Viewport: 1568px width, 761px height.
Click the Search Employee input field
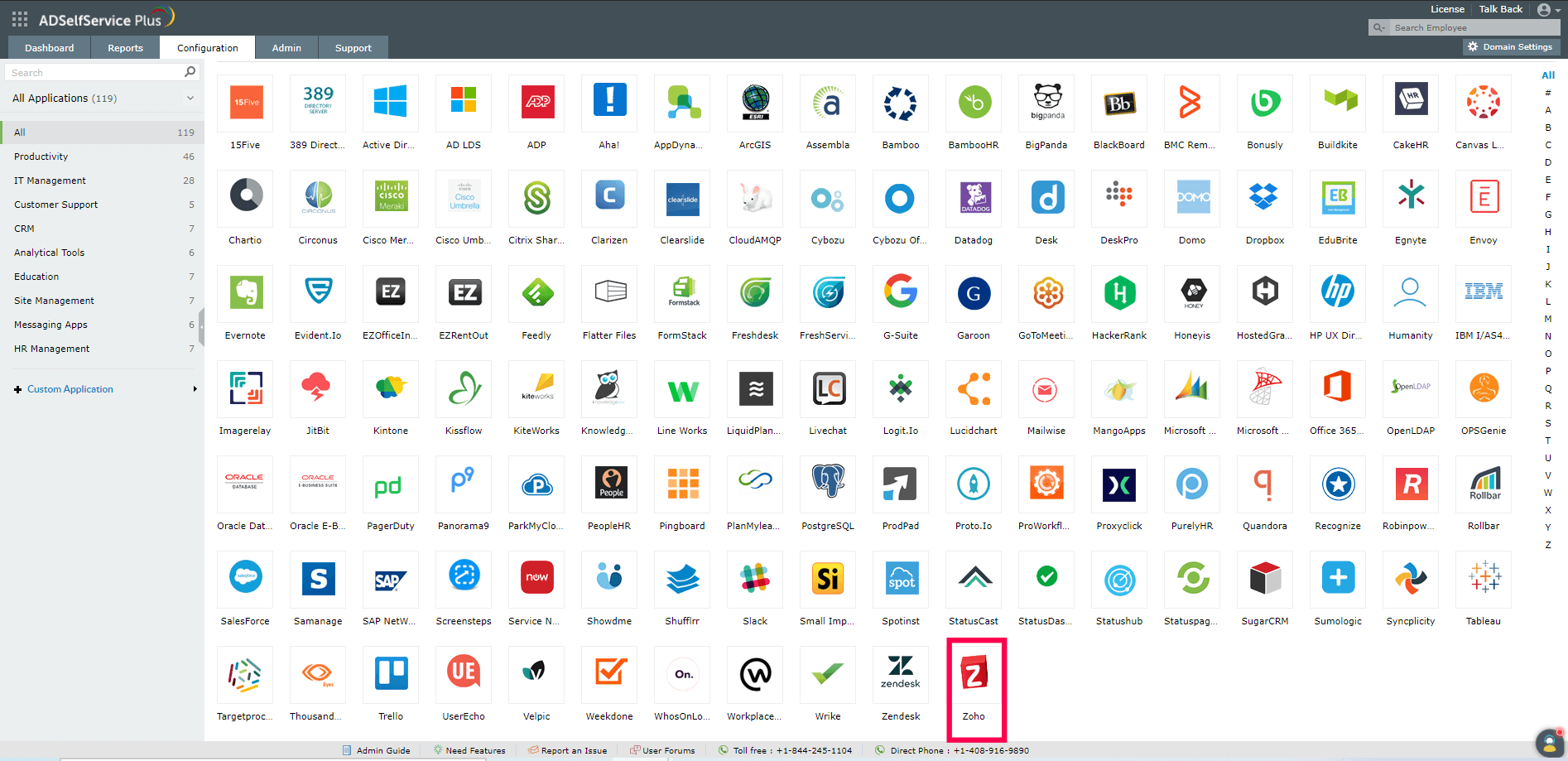[1474, 27]
